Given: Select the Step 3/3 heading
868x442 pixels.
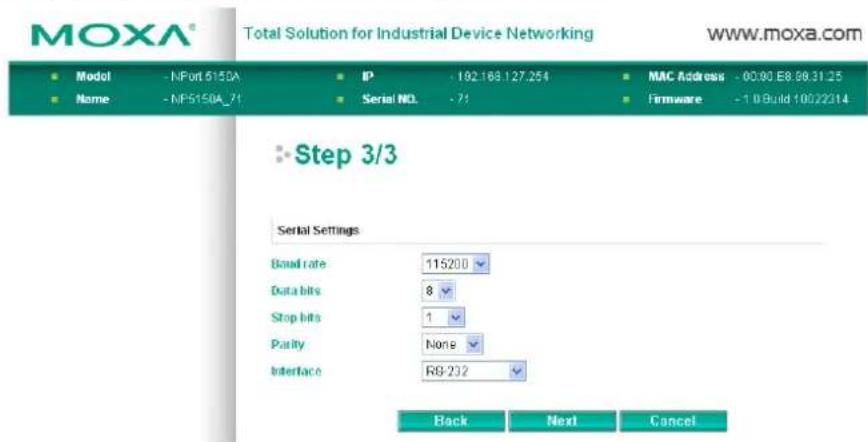Looking at the screenshot, I should (345, 155).
